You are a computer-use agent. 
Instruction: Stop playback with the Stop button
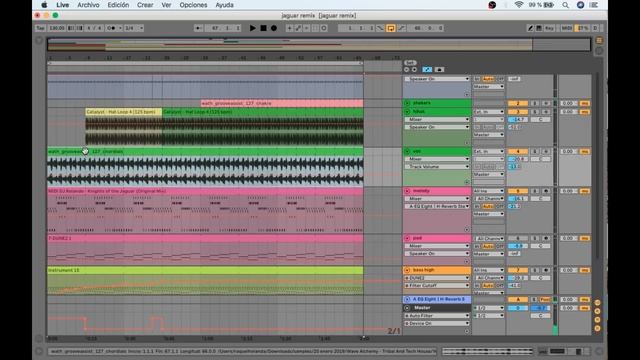click(263, 28)
